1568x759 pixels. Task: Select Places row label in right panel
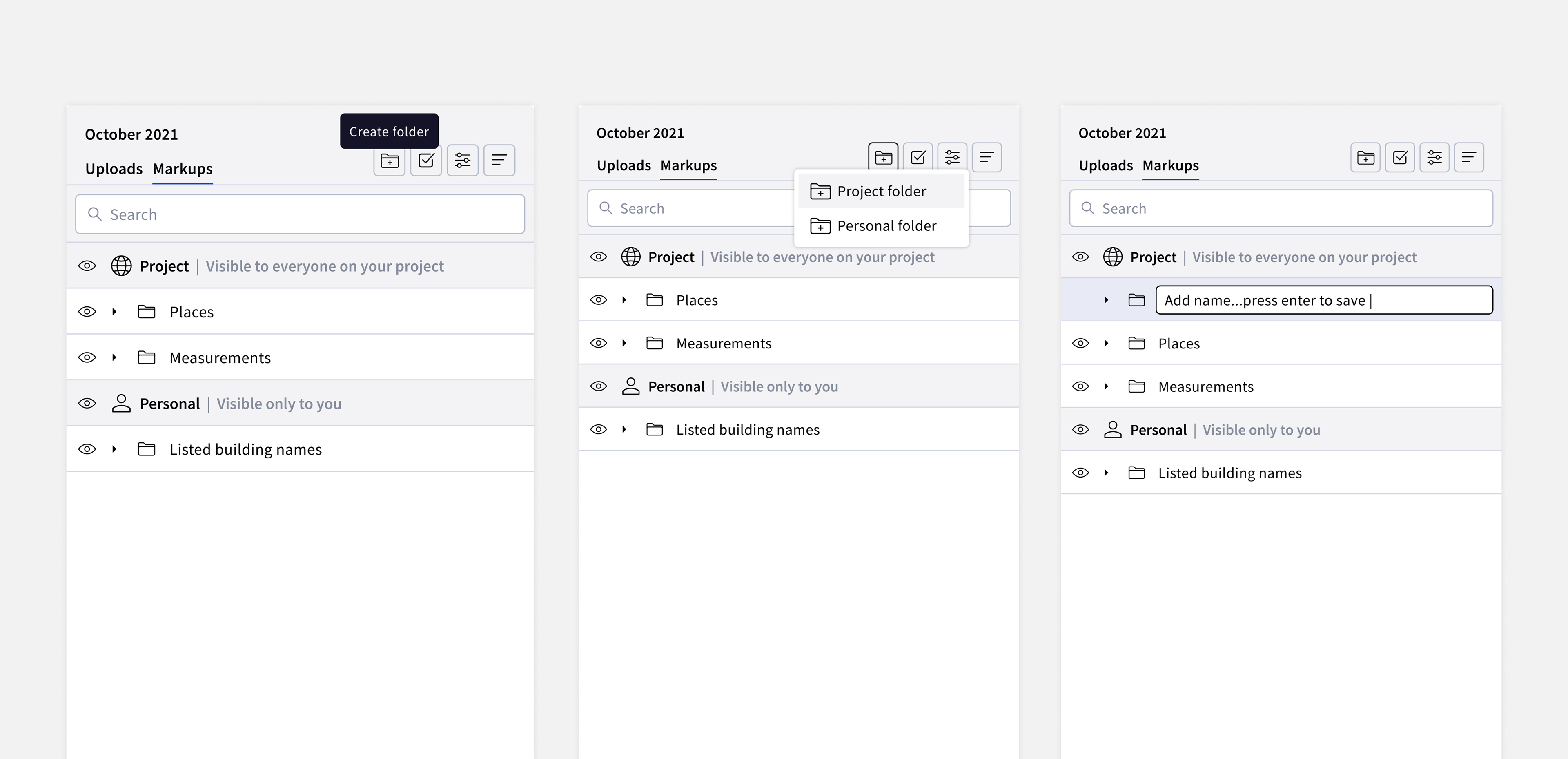(x=1179, y=344)
